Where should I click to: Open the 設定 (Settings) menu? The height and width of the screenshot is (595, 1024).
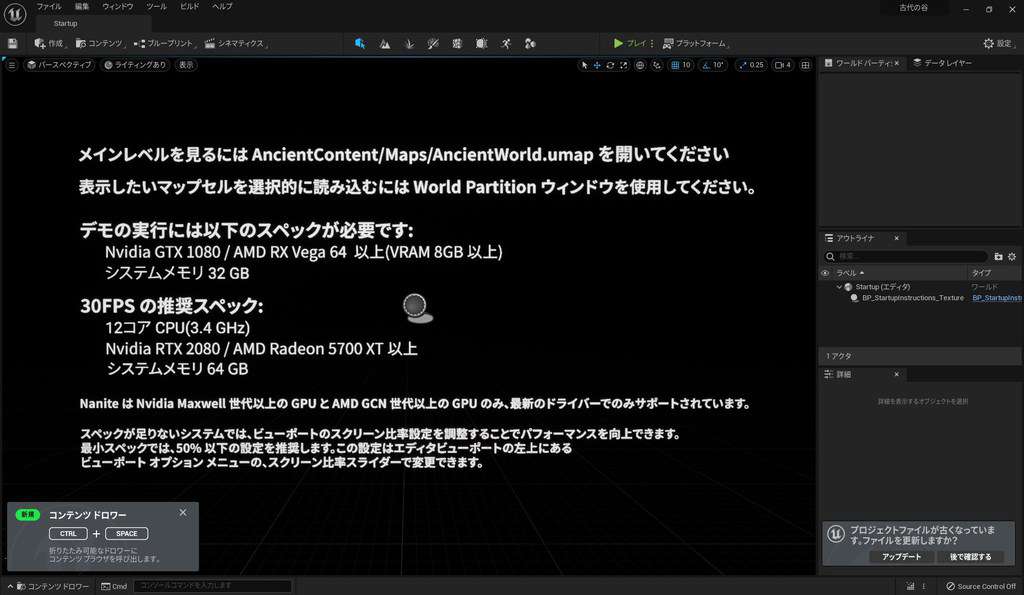point(999,43)
